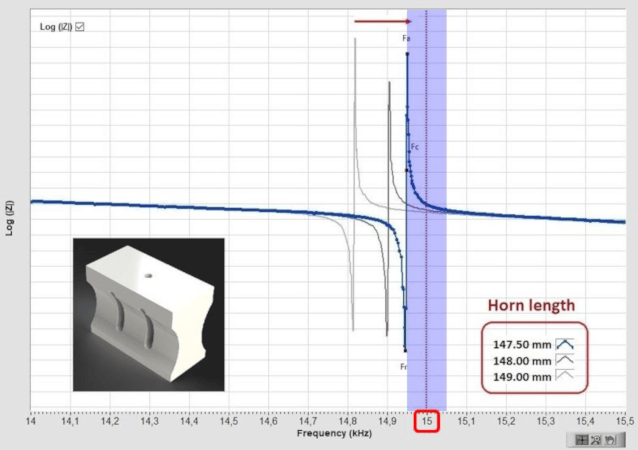The width and height of the screenshot is (638, 450).
Task: Click the Fc marker label on blue curve
Action: pos(415,146)
